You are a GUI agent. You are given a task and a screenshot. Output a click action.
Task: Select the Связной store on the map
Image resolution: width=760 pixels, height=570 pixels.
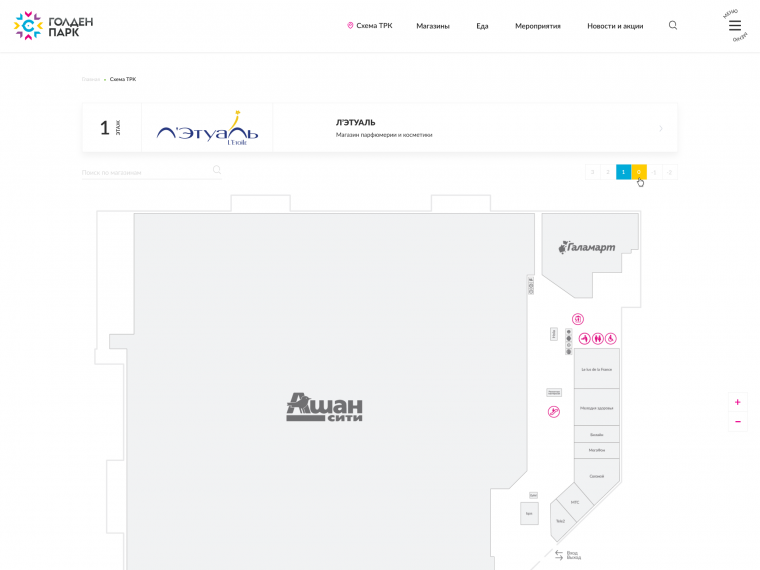tap(597, 476)
